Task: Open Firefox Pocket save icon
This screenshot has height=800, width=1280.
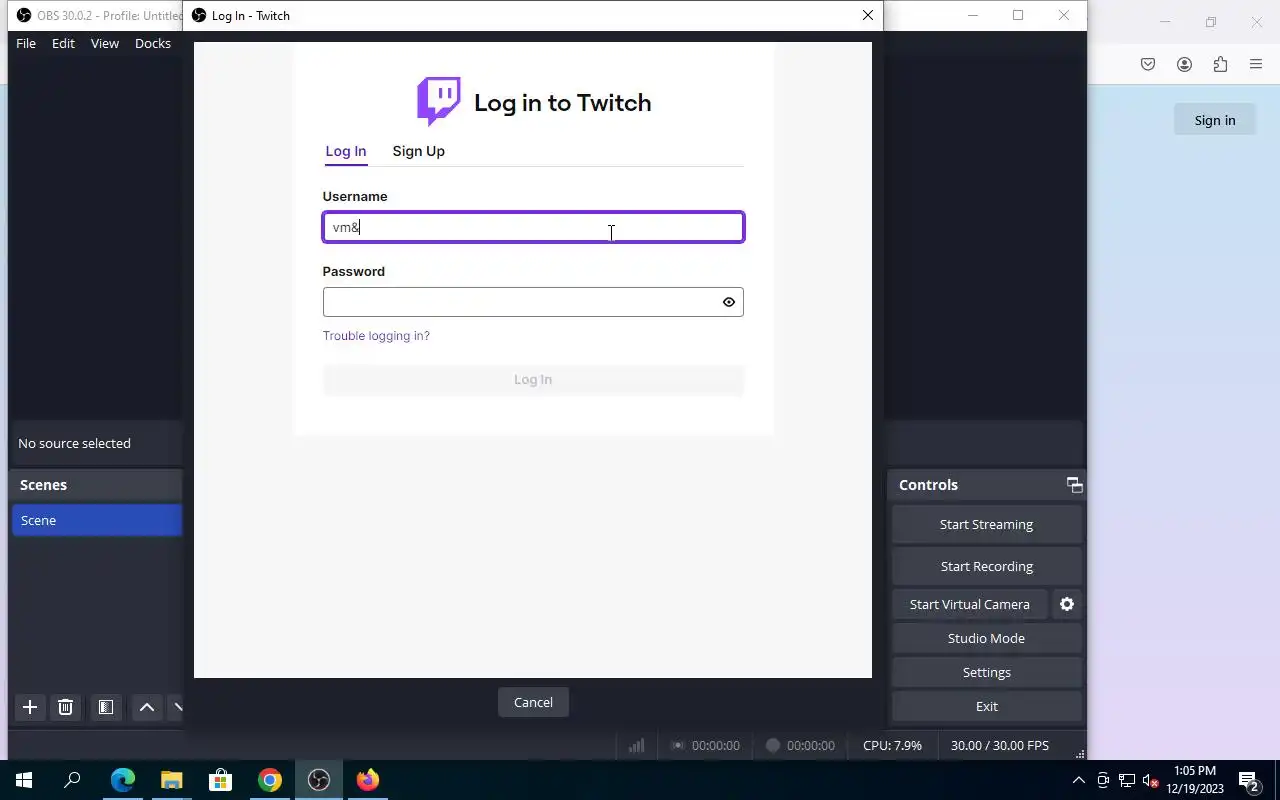Action: pos(1148,64)
